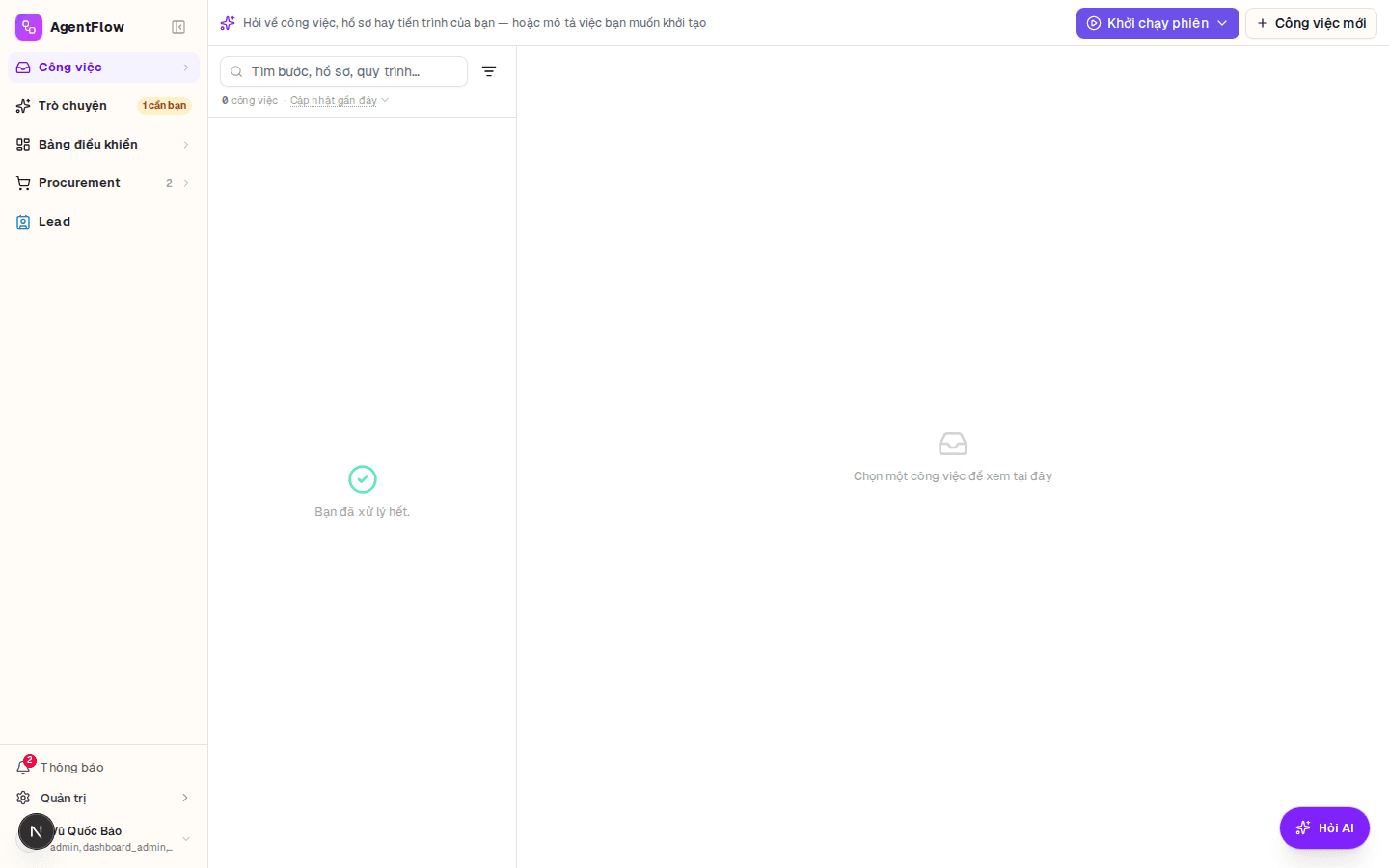Select Procurement in the sidebar
Screen dimensions: 1389x868
point(103,183)
